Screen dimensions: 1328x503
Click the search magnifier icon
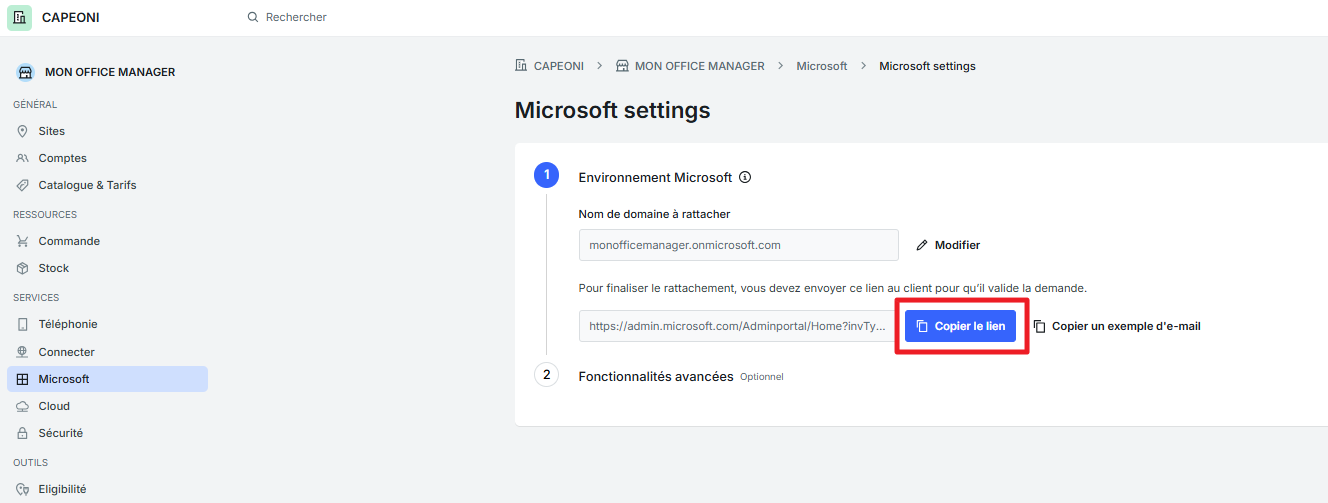[x=253, y=17]
